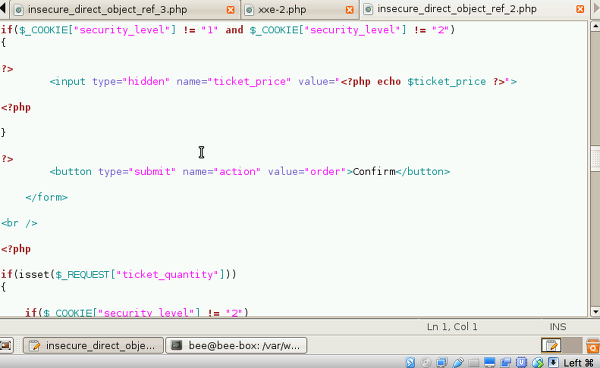Click the text editor workspace switcher cell
Viewport: 600px width, 368px height.
[551, 345]
